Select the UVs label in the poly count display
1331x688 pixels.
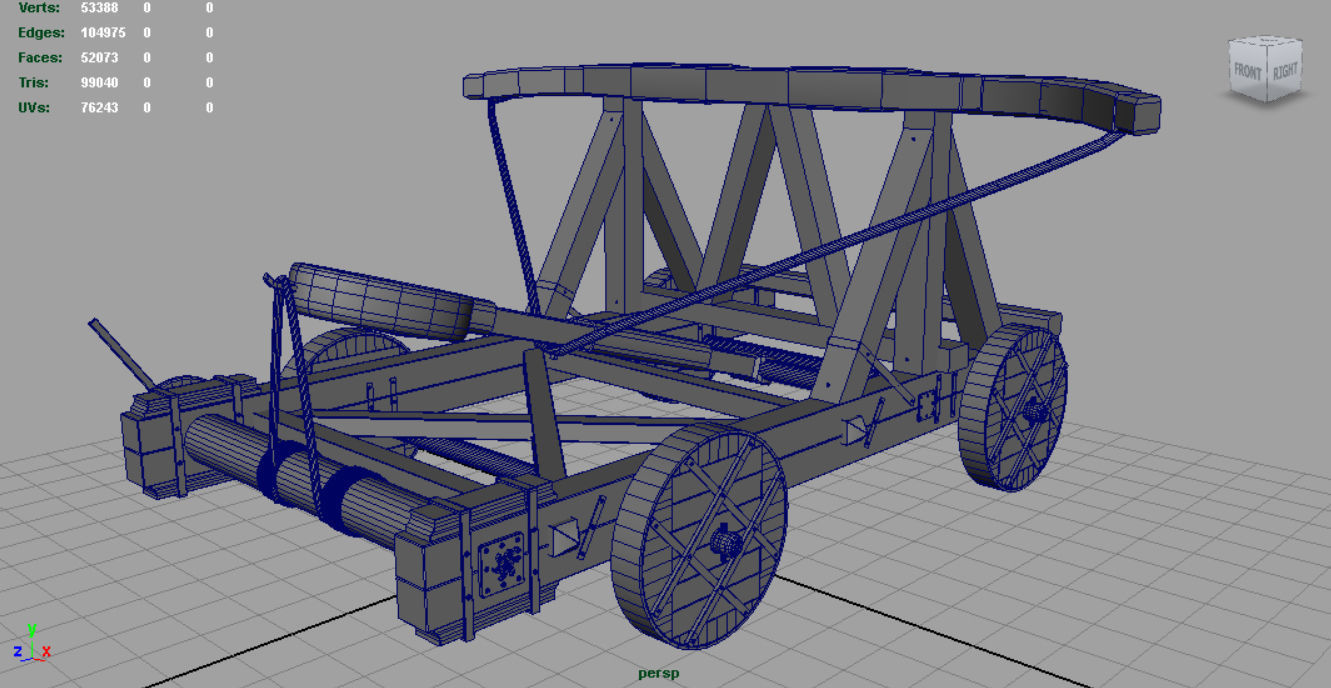click(x=34, y=108)
